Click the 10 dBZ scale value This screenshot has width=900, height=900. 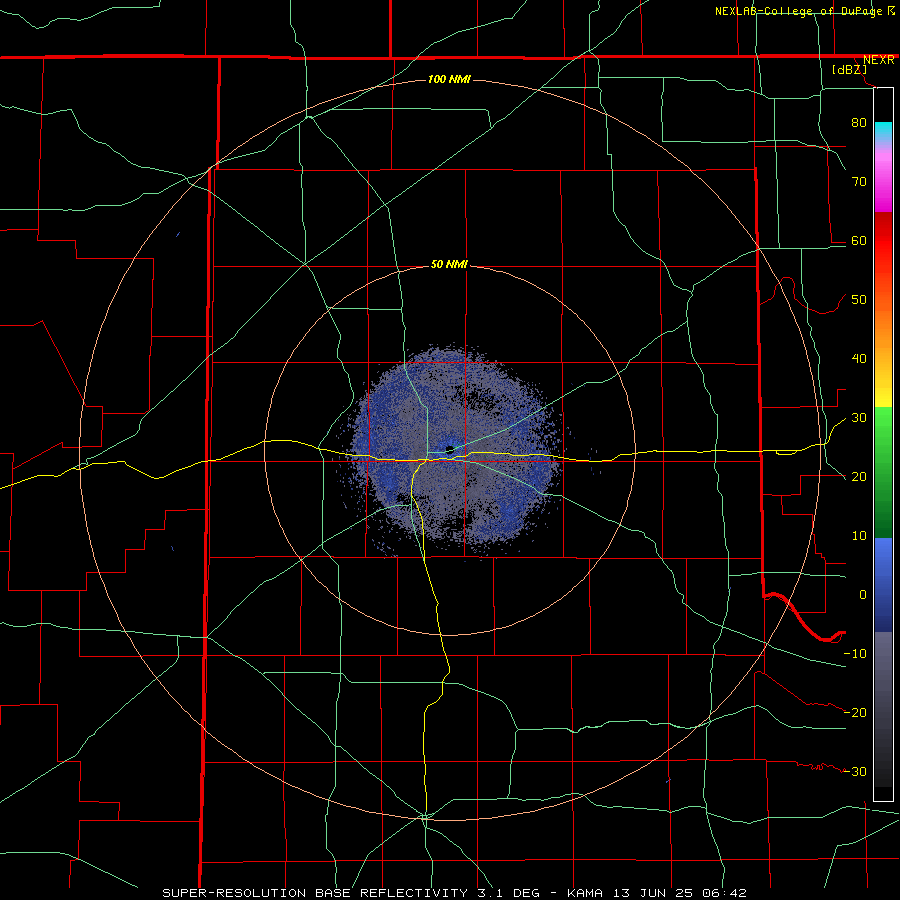(x=859, y=536)
